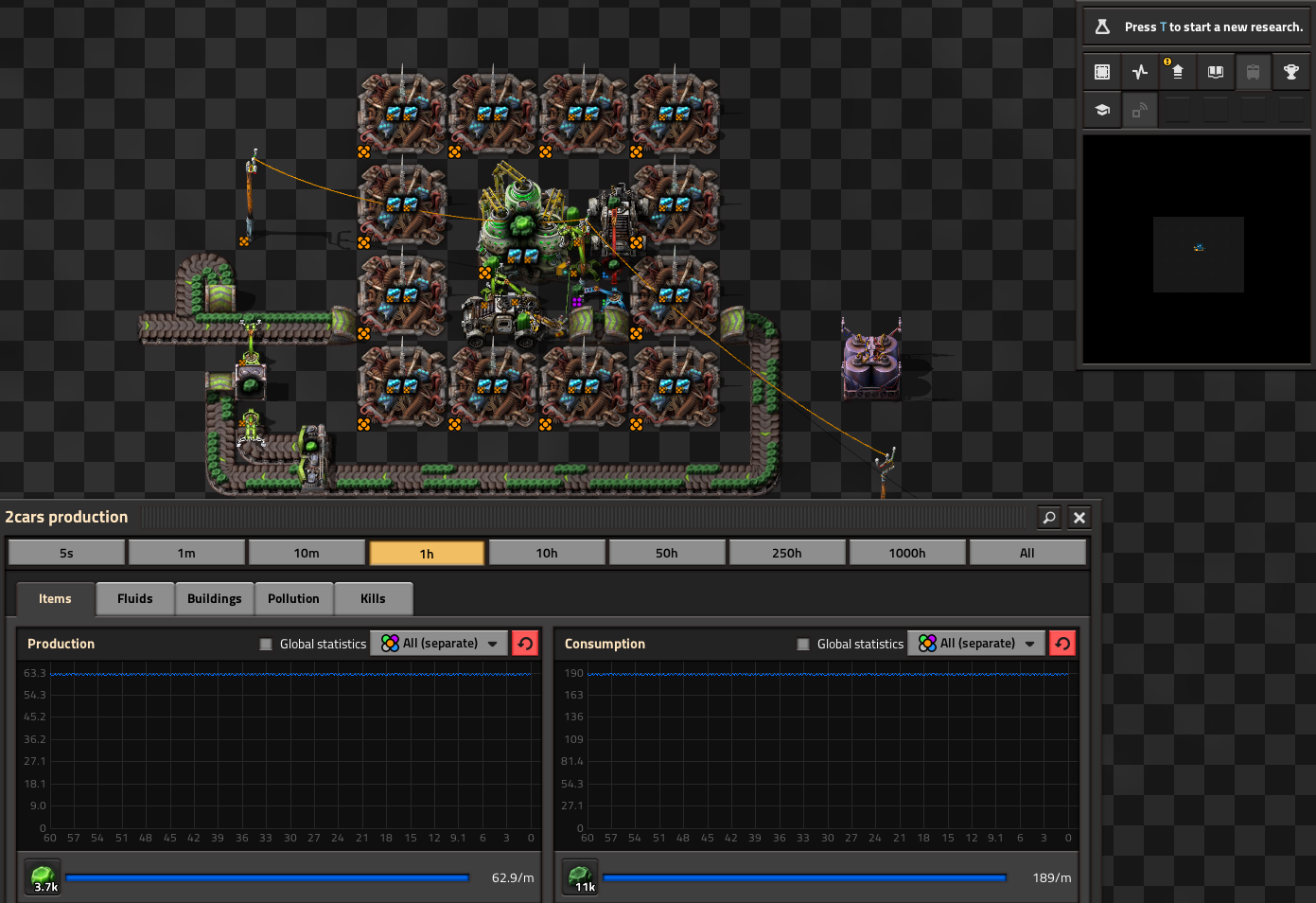Enable Global statistics checkbox for Production
This screenshot has height=903, width=1316.
point(266,645)
